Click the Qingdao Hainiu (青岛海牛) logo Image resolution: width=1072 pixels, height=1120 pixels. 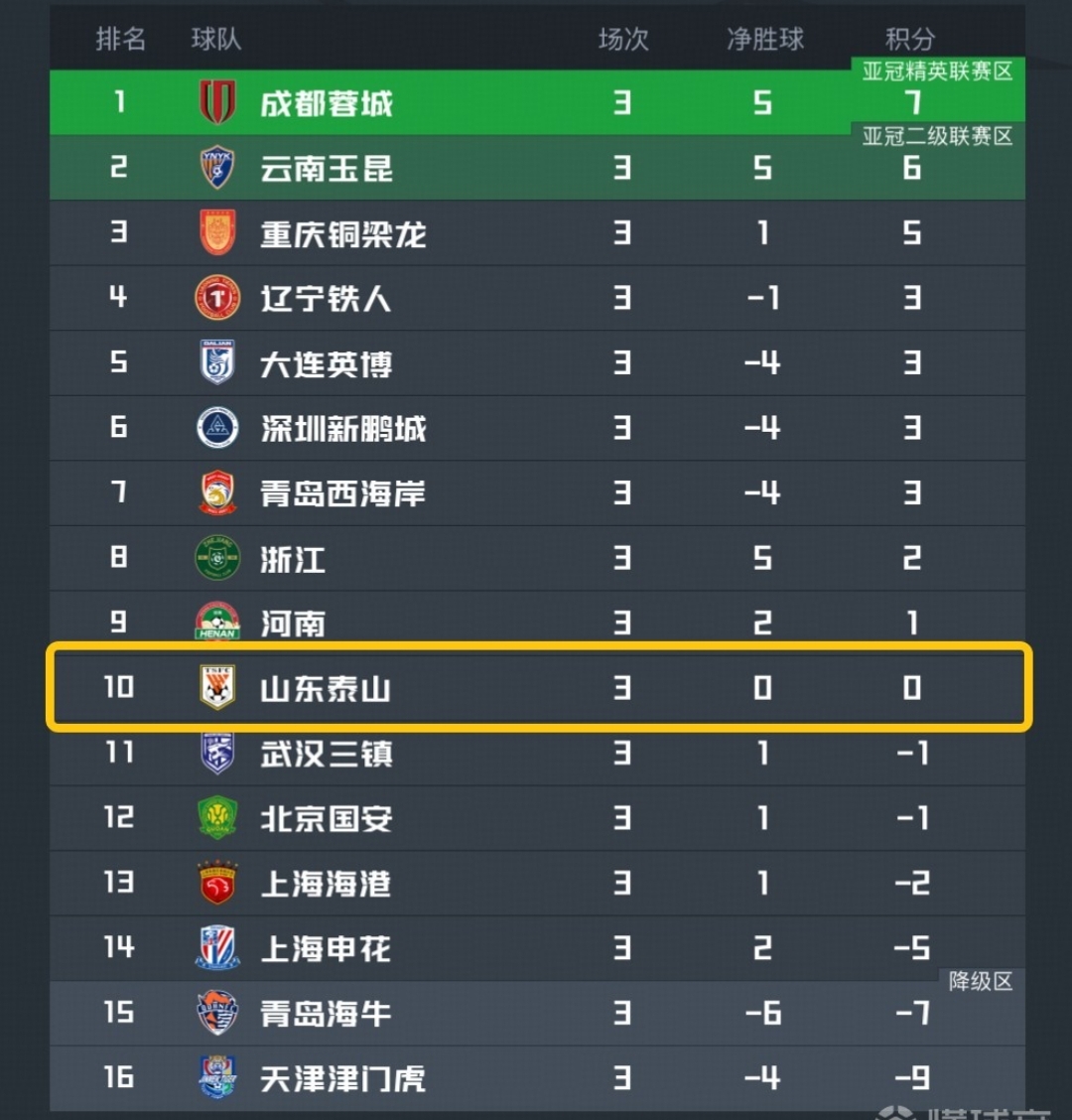tap(217, 1013)
